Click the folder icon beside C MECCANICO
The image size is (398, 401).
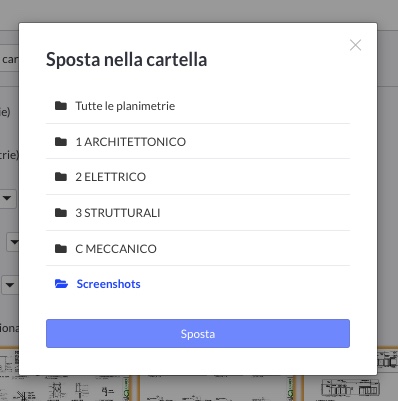click(61, 248)
